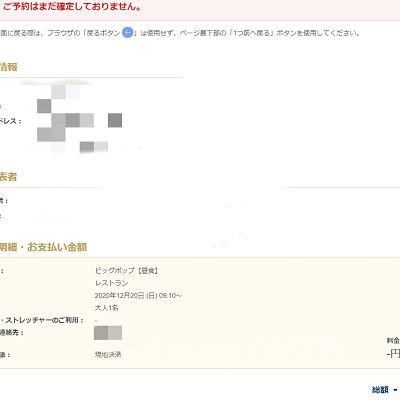Click the '現地決済' payment method text
Viewport: 400px width, 400px height.
point(108,354)
